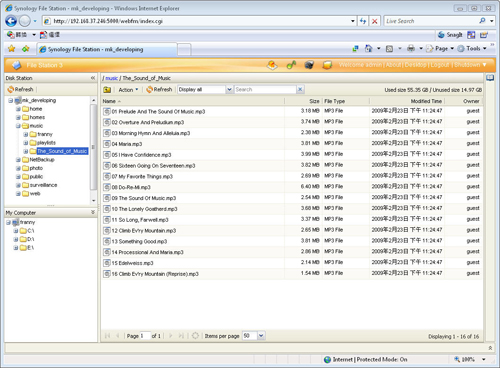Click the Favorites star icon

click(x=12, y=49)
